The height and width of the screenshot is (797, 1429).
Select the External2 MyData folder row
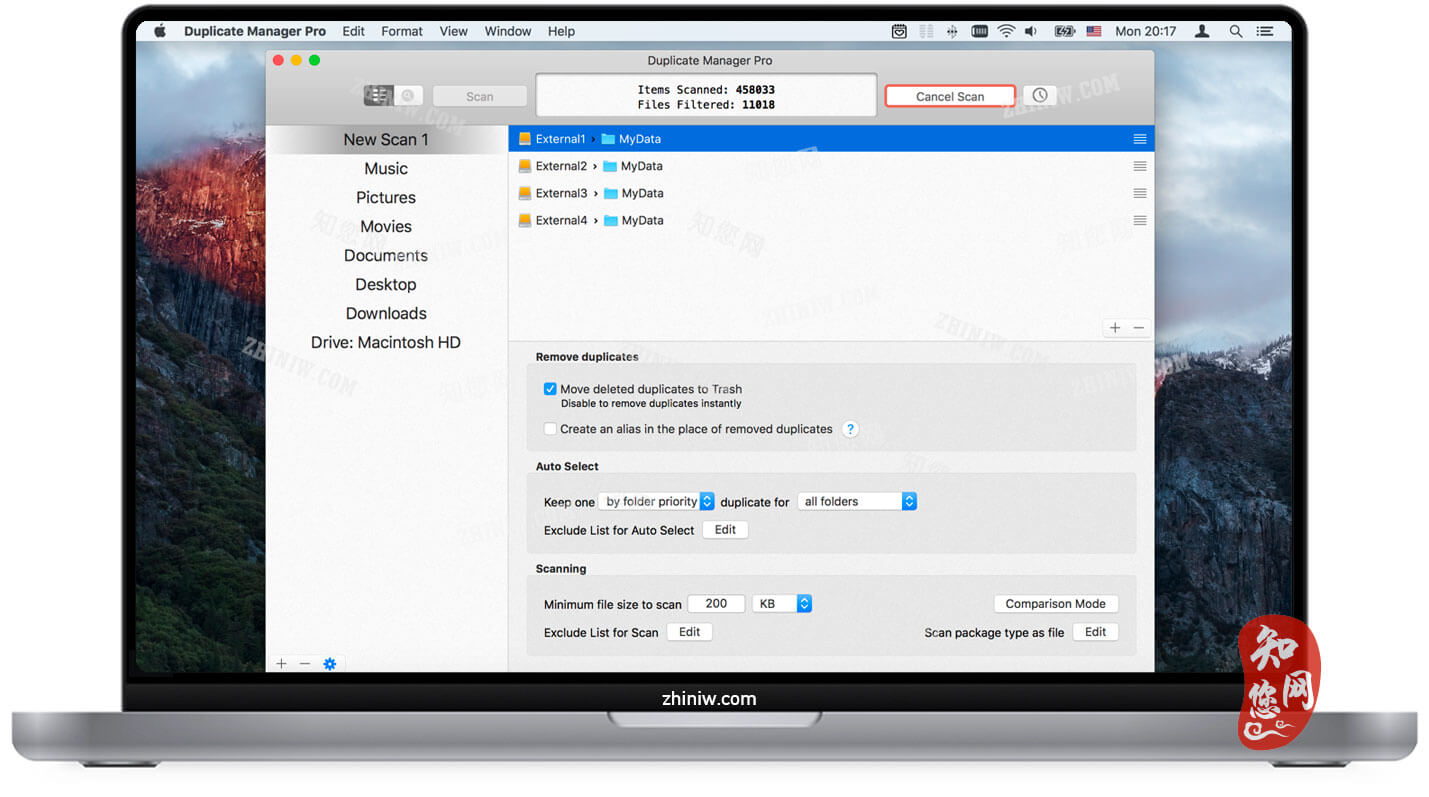click(x=831, y=166)
